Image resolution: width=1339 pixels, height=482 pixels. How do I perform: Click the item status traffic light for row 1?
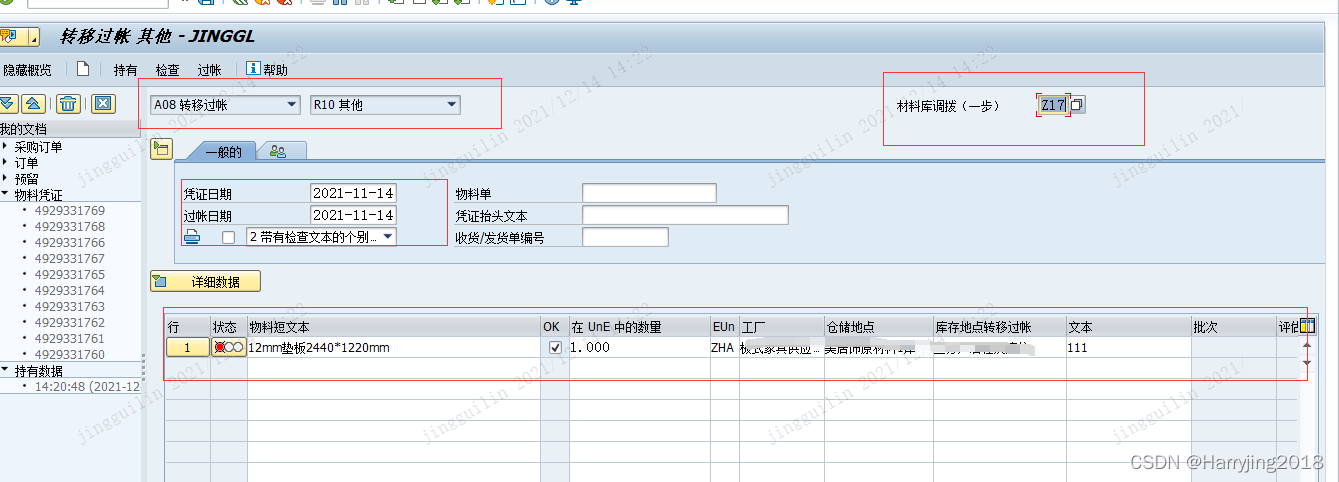228,347
